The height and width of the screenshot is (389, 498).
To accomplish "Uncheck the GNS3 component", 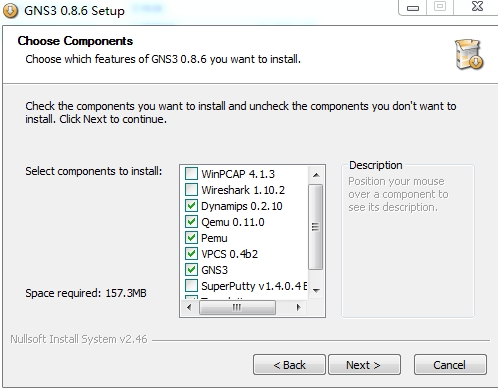I will coord(191,270).
